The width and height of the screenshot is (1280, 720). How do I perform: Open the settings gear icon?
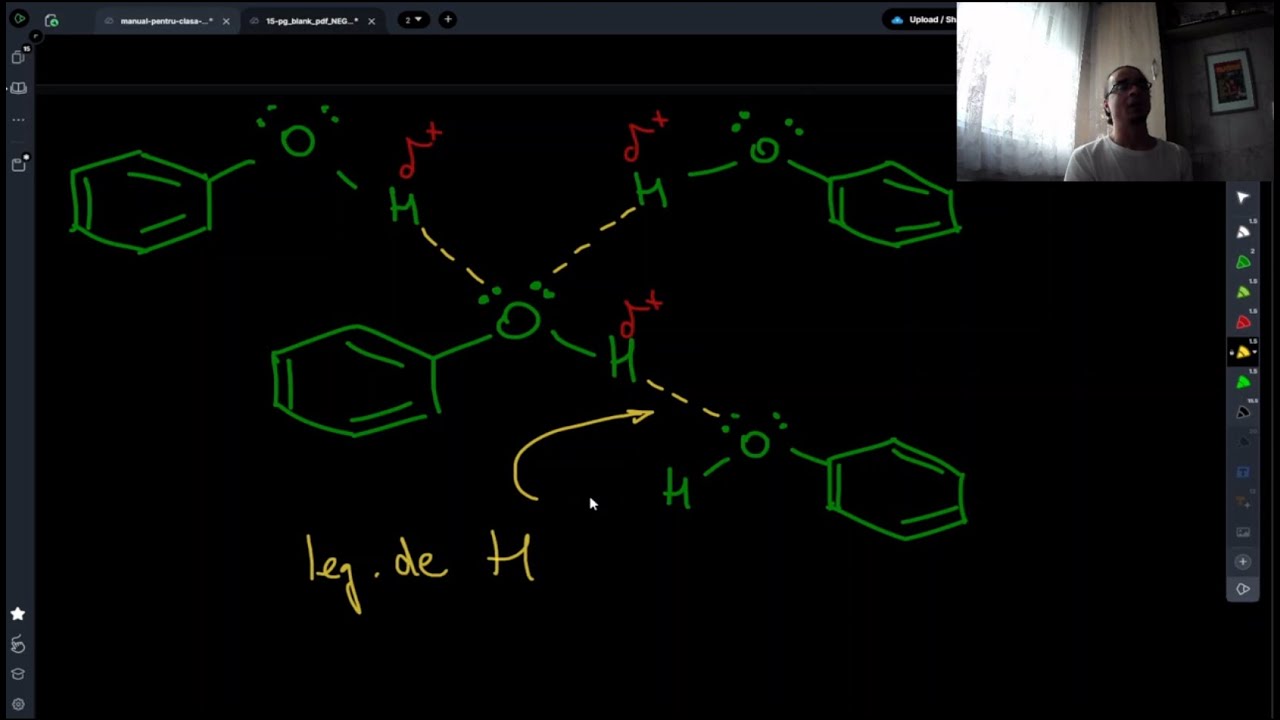(x=18, y=704)
